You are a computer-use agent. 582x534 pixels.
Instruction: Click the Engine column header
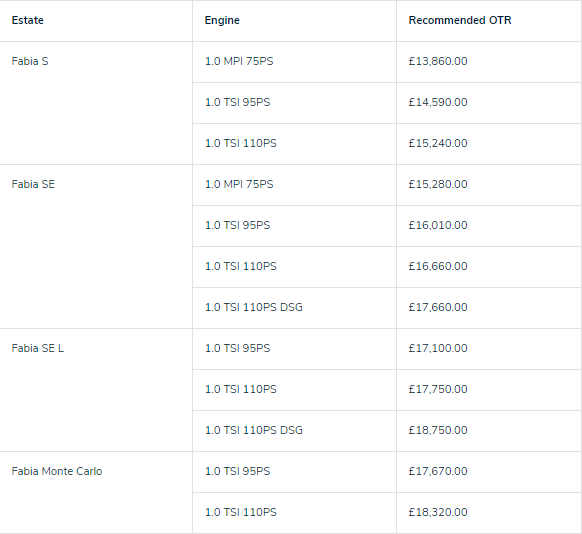pyautogui.click(x=222, y=20)
